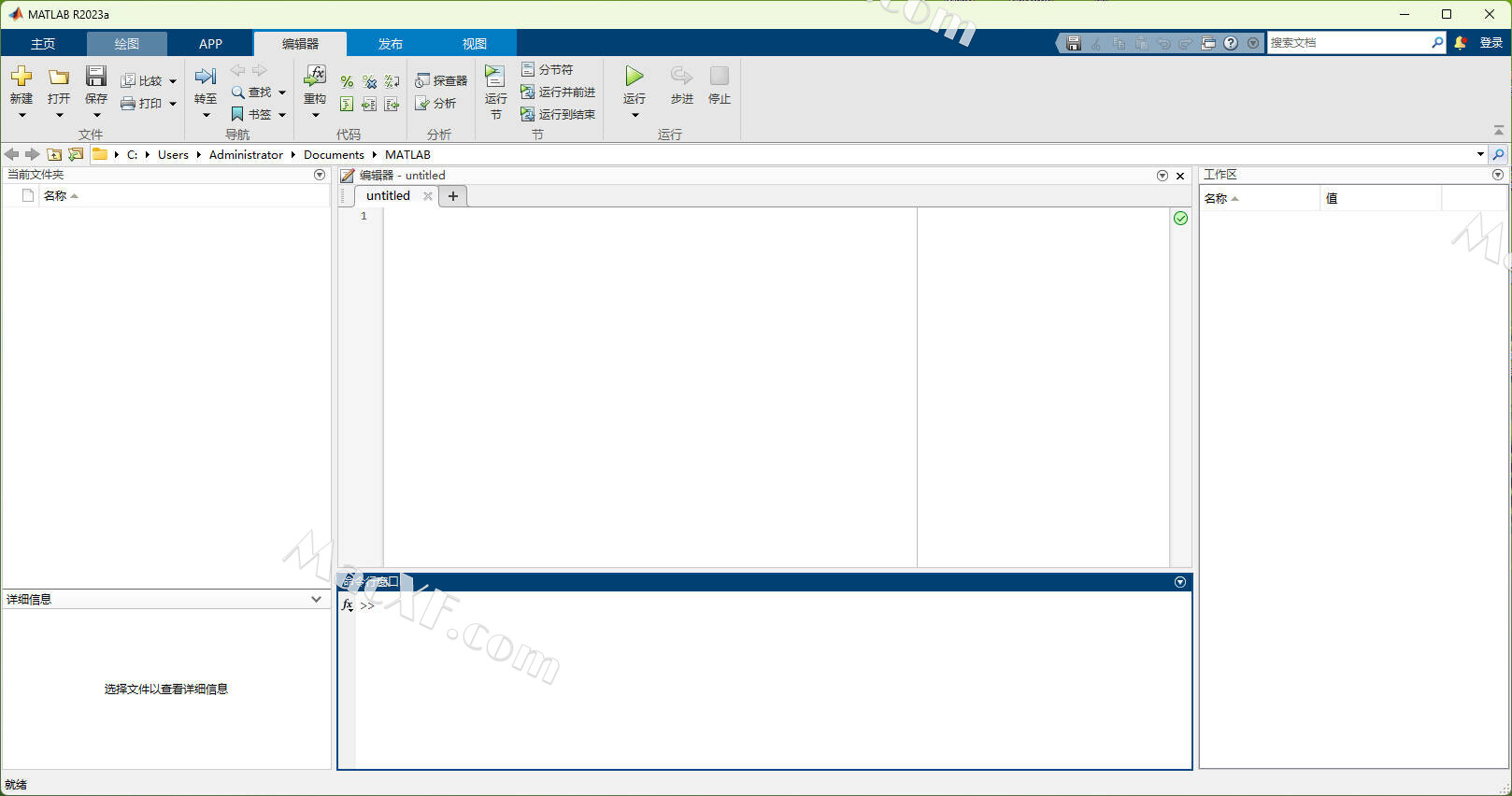Click the 新建 (New) plus icon
This screenshot has height=796, width=1512.
click(x=21, y=77)
